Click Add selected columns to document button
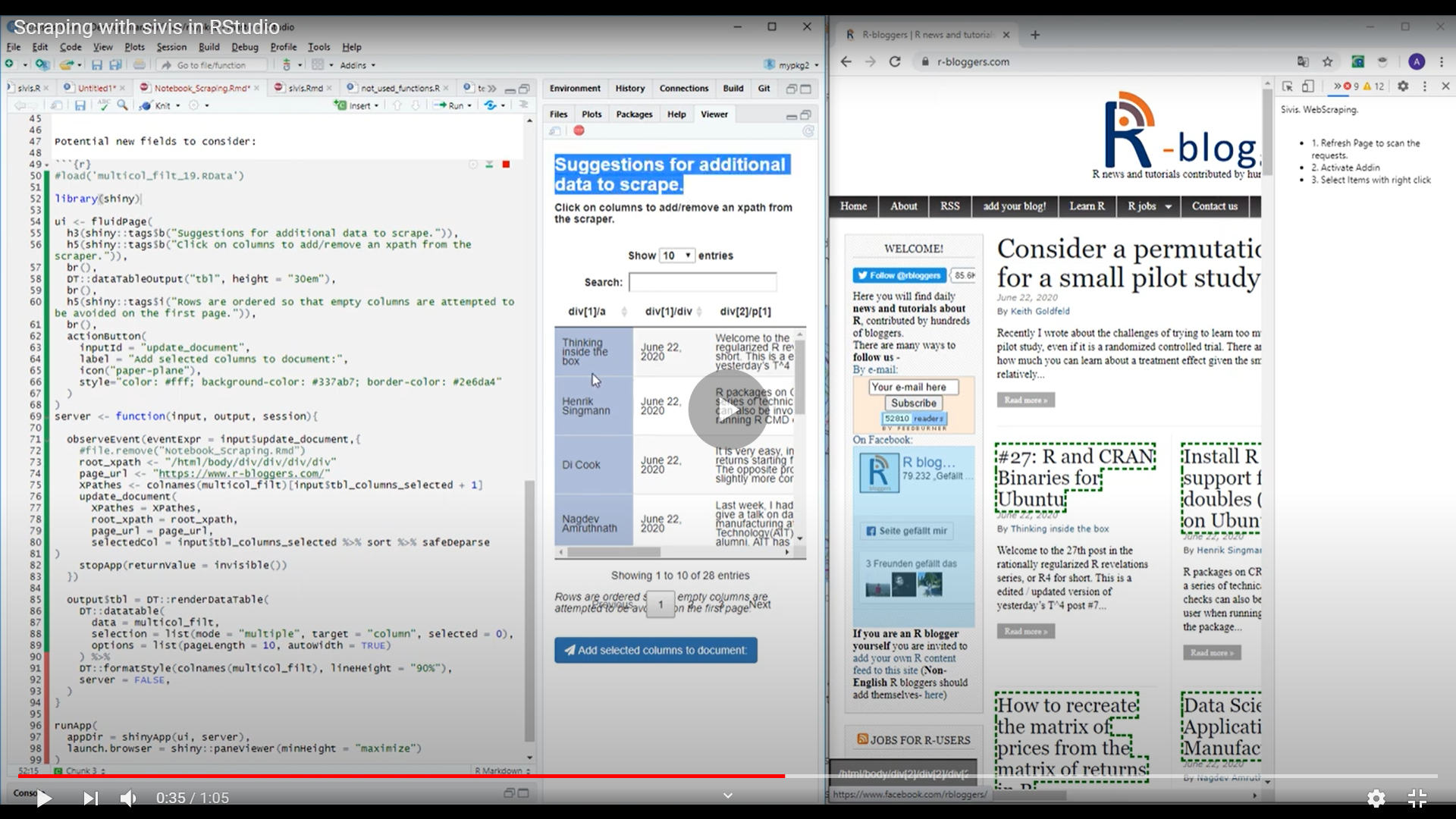This screenshot has width=1456, height=819. pyautogui.click(x=655, y=650)
